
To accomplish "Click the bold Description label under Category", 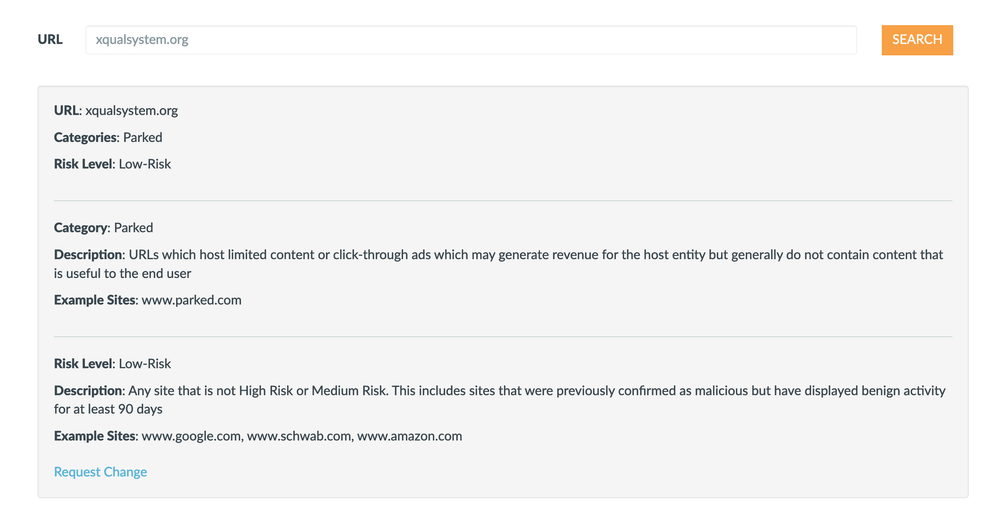I will [x=89, y=255].
